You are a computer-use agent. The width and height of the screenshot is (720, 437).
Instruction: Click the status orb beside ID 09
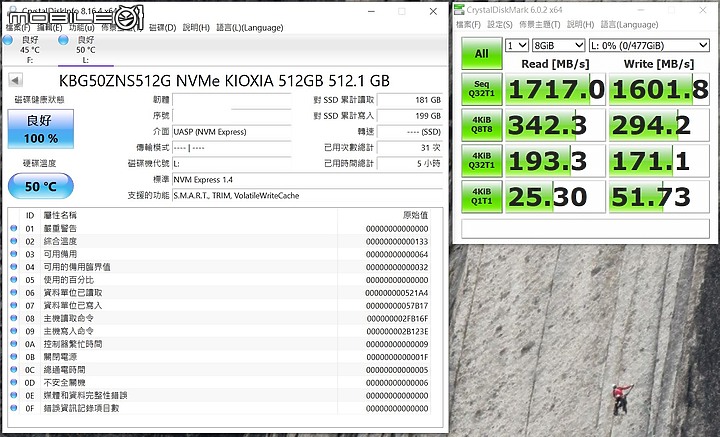click(14, 331)
